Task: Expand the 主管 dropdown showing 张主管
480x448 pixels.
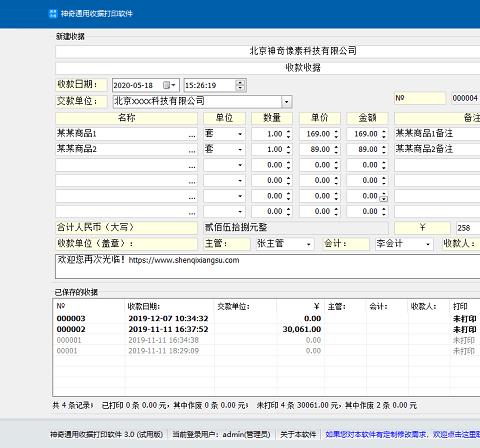Action: click(x=309, y=244)
